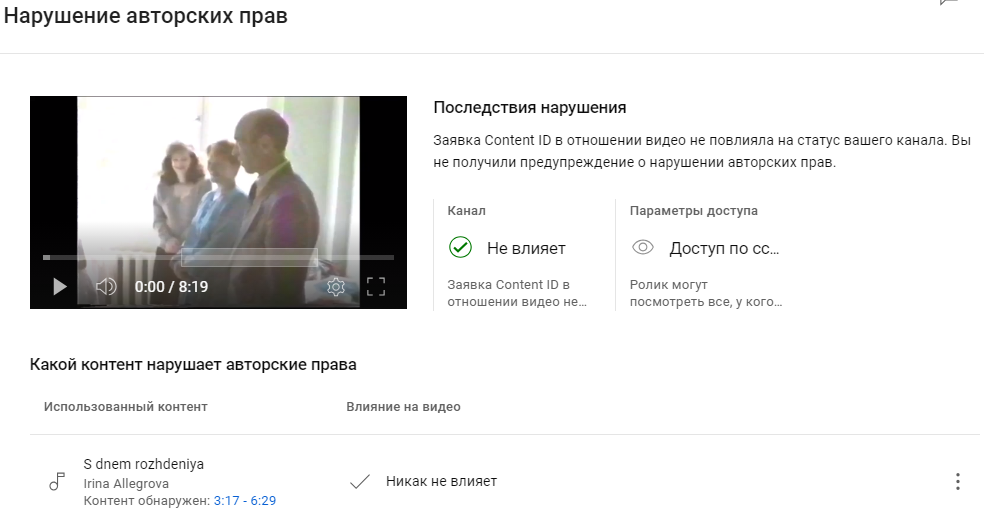
Task: Click the 'Канал' label
Action: click(466, 211)
